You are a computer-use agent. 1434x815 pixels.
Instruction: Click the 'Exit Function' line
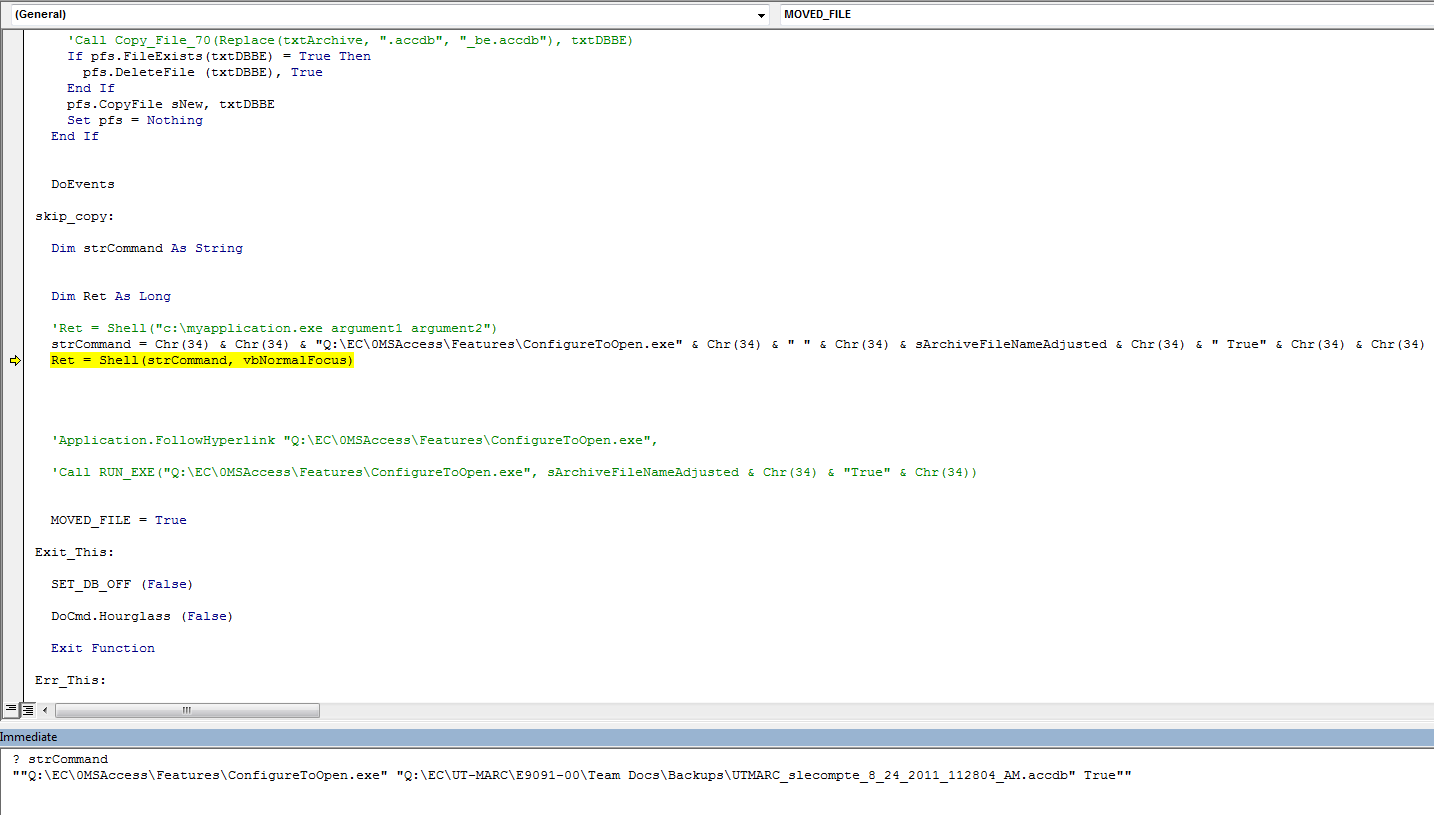[103, 648]
